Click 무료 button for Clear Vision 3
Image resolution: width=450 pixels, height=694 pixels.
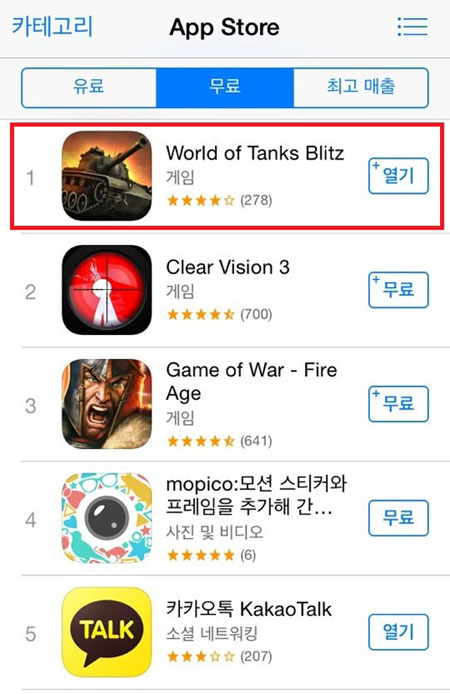[x=398, y=290]
